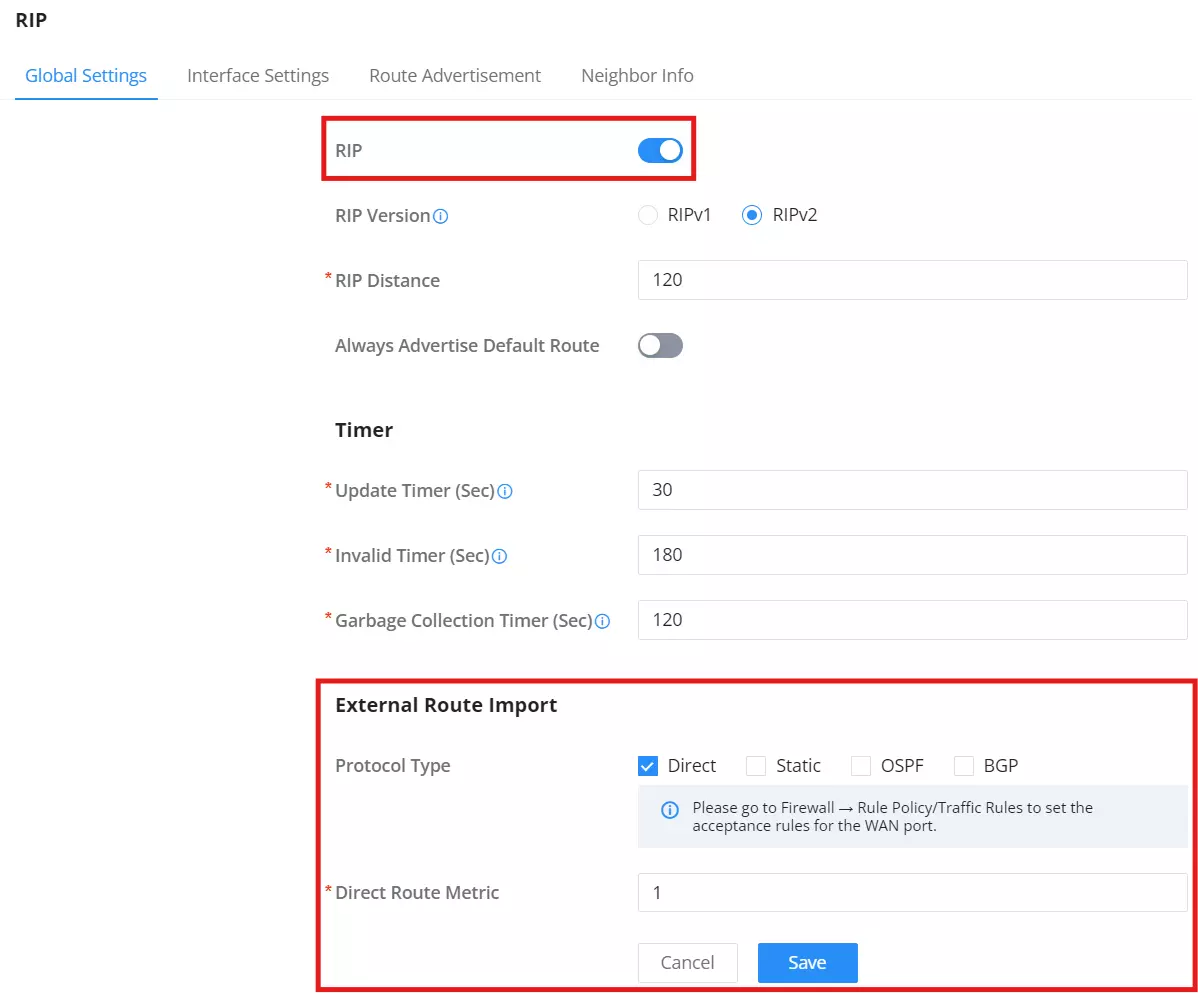Focus the Invalid Timer input field
This screenshot has height=993, width=1198.
point(912,555)
